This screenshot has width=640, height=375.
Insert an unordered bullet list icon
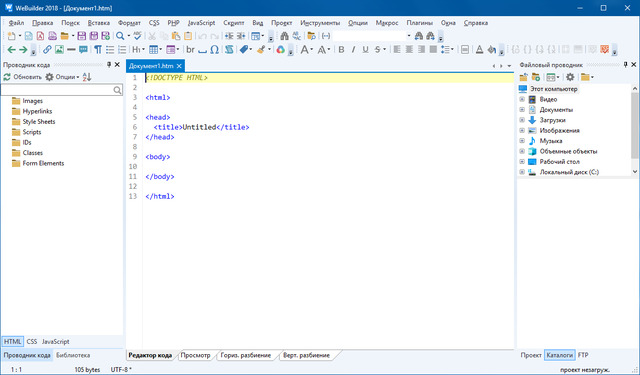click(110, 50)
